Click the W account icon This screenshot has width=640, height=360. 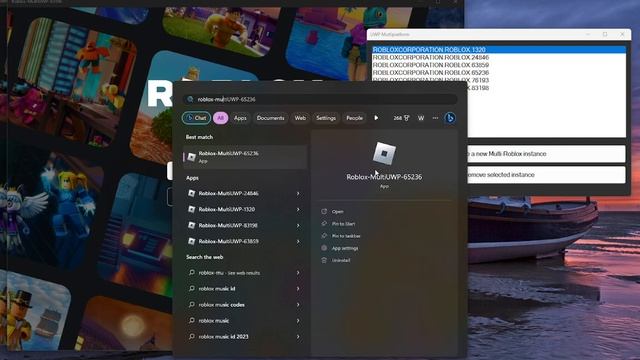coord(421,118)
